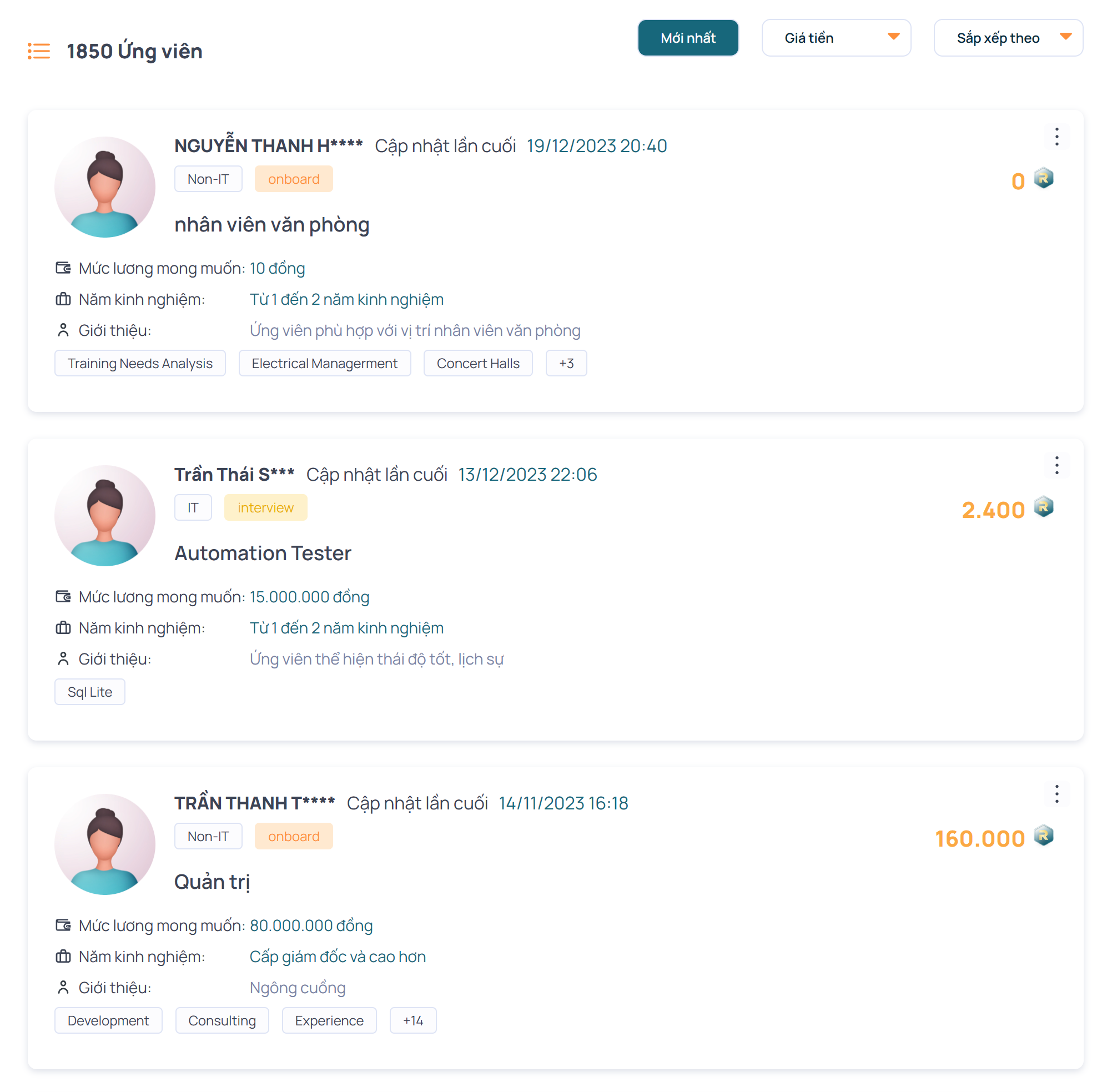The height and width of the screenshot is (1092, 1112).
Task: Click the Consulting skill tag
Action: coord(222,1020)
